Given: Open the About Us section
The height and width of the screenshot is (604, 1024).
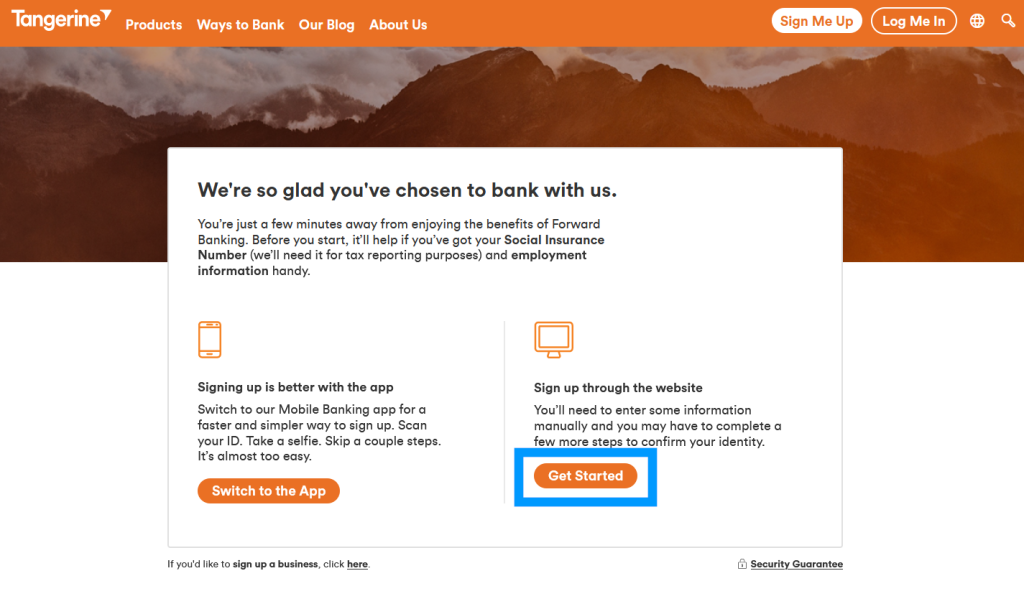Looking at the screenshot, I should [398, 25].
